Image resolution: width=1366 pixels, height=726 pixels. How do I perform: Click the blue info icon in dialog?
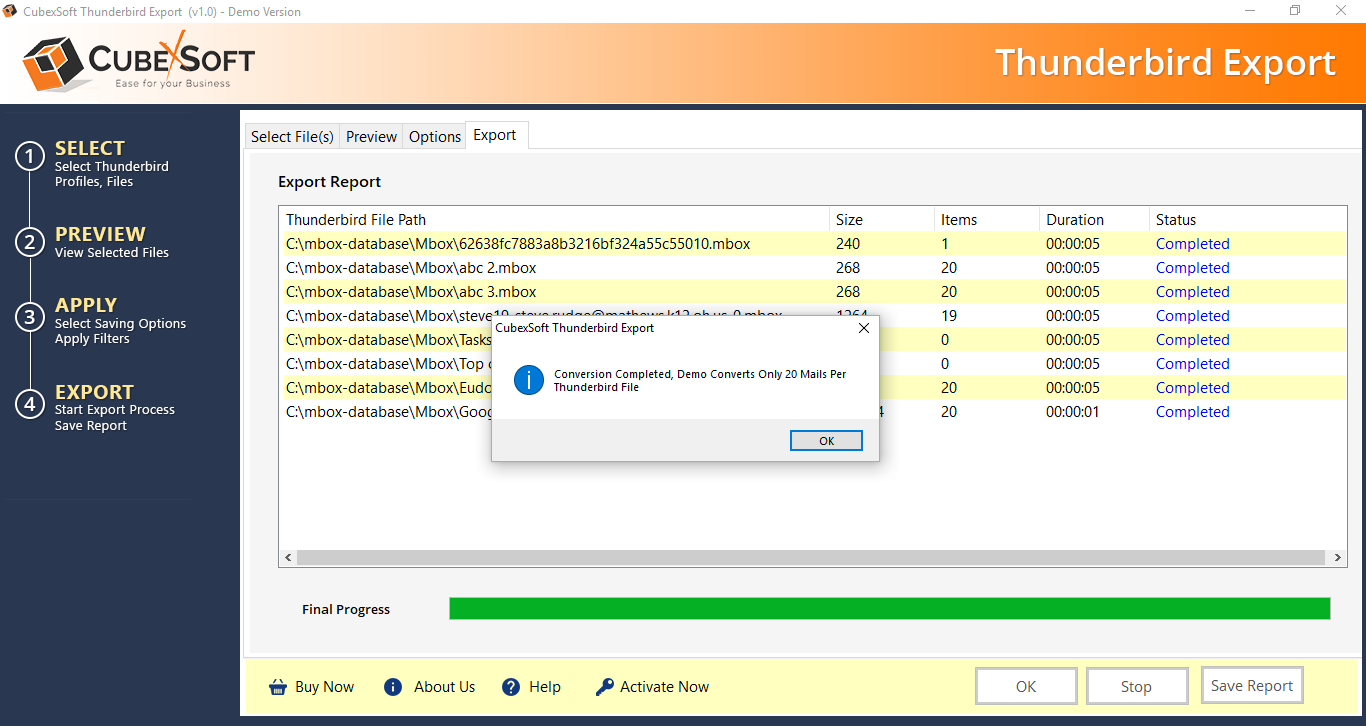coord(528,380)
